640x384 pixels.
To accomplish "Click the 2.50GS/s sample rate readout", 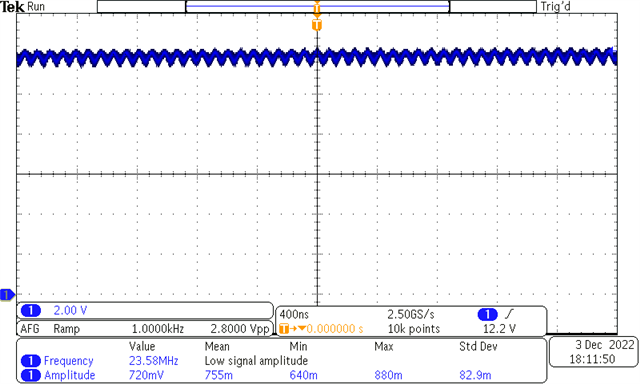I will point(411,315).
